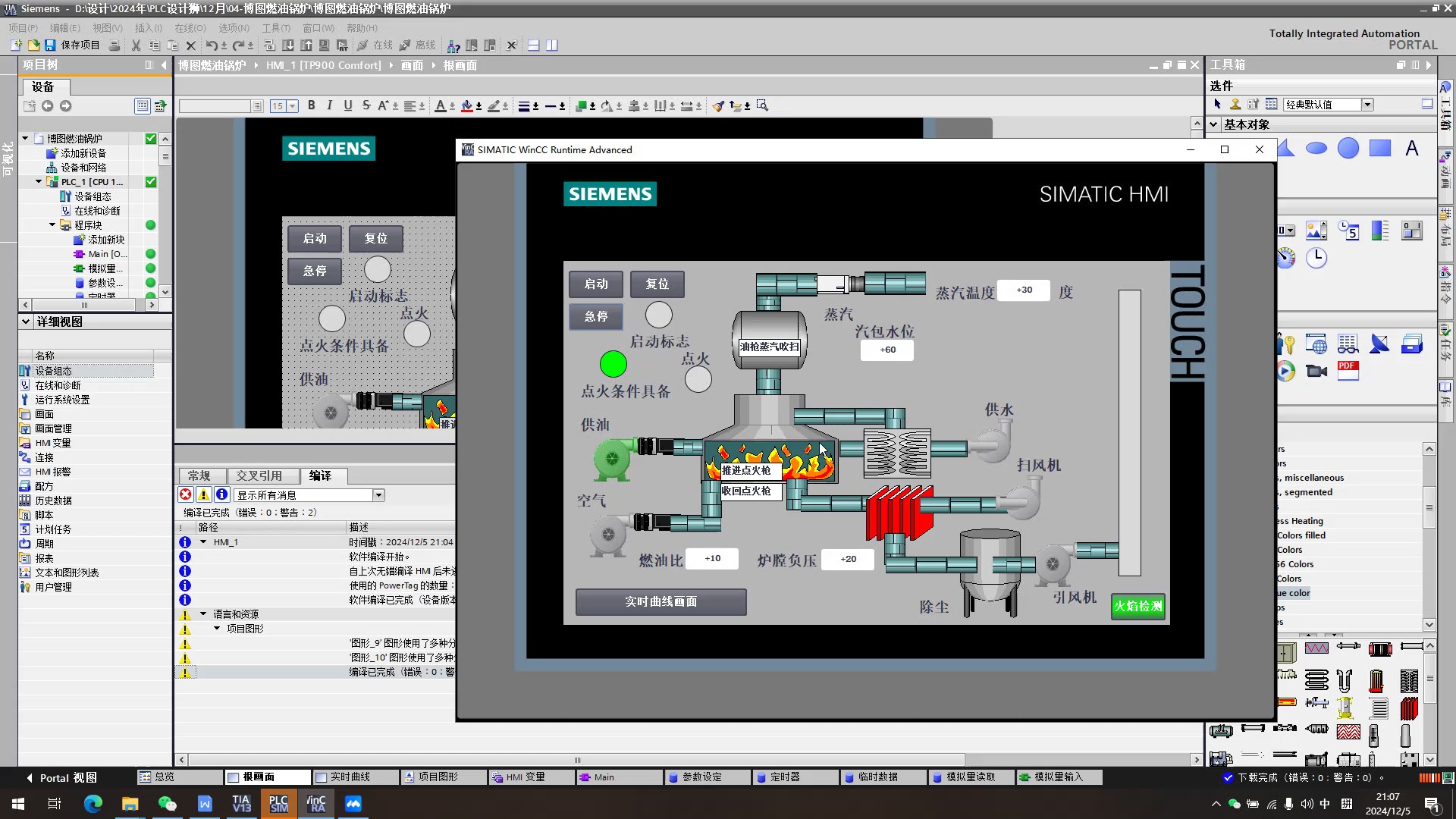Open the 实时曲线 editor tab at bottom
The height and width of the screenshot is (819, 1456).
[x=356, y=777]
